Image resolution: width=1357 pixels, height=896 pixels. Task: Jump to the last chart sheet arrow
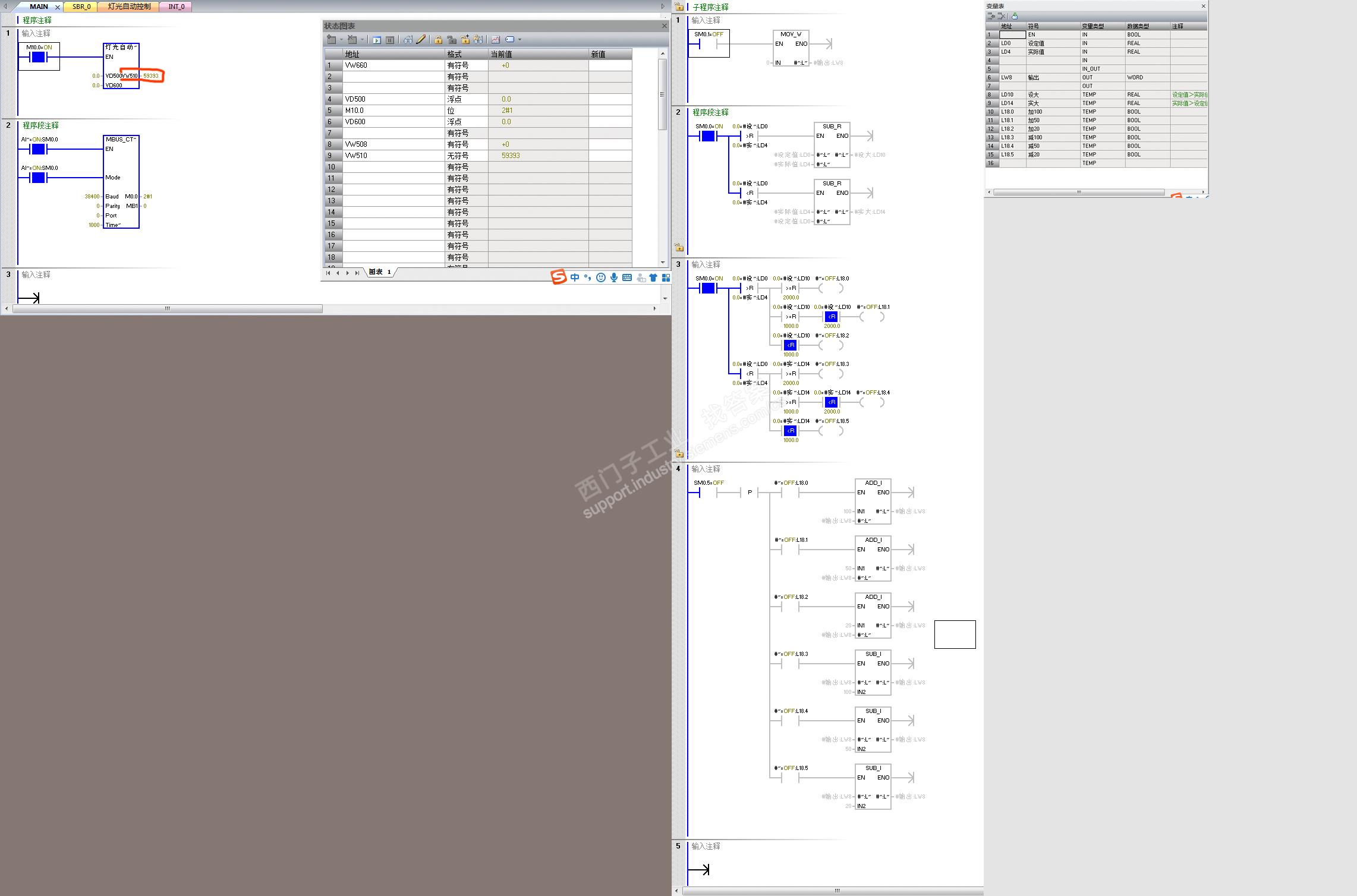357,273
